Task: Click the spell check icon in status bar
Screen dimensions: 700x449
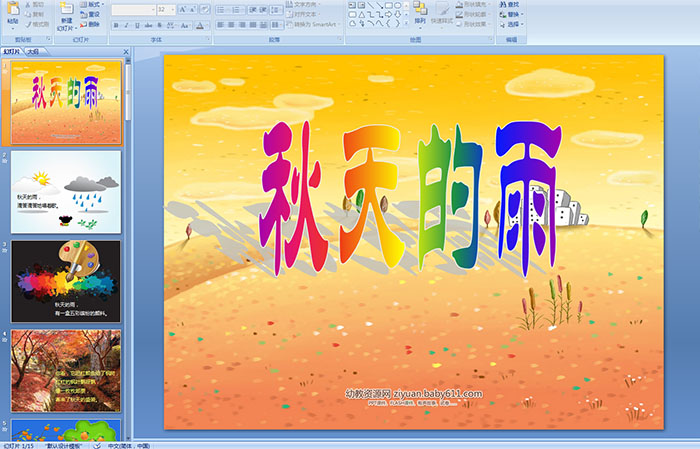Action: click(x=97, y=446)
